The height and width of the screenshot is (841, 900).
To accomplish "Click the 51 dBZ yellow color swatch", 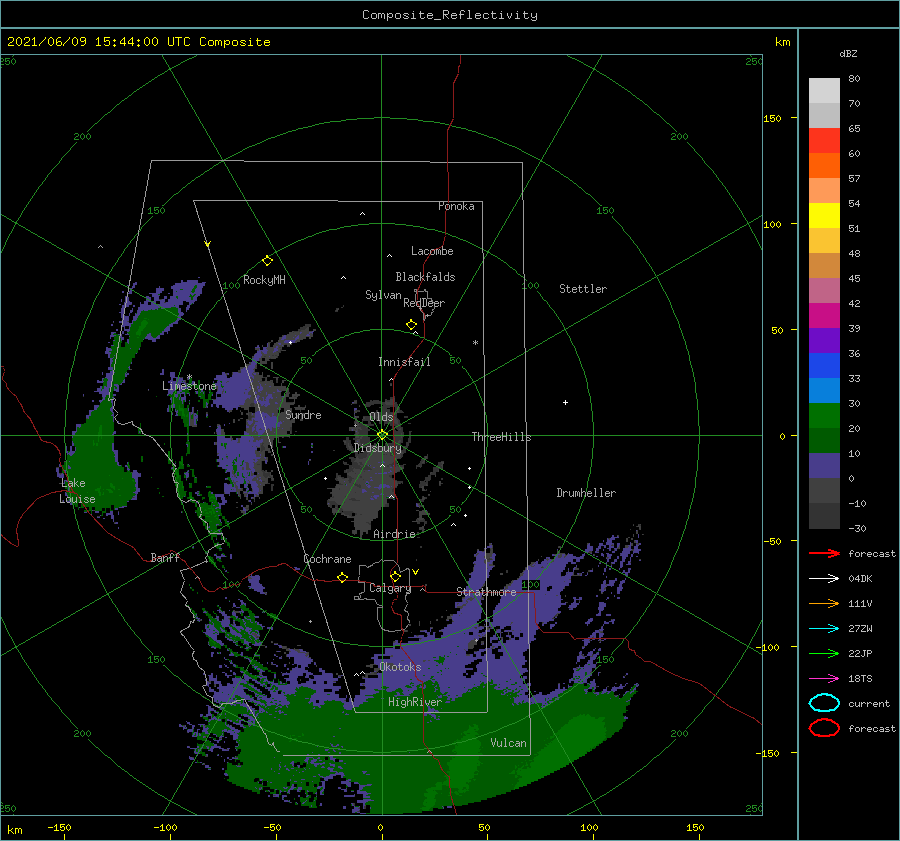I will (x=824, y=215).
